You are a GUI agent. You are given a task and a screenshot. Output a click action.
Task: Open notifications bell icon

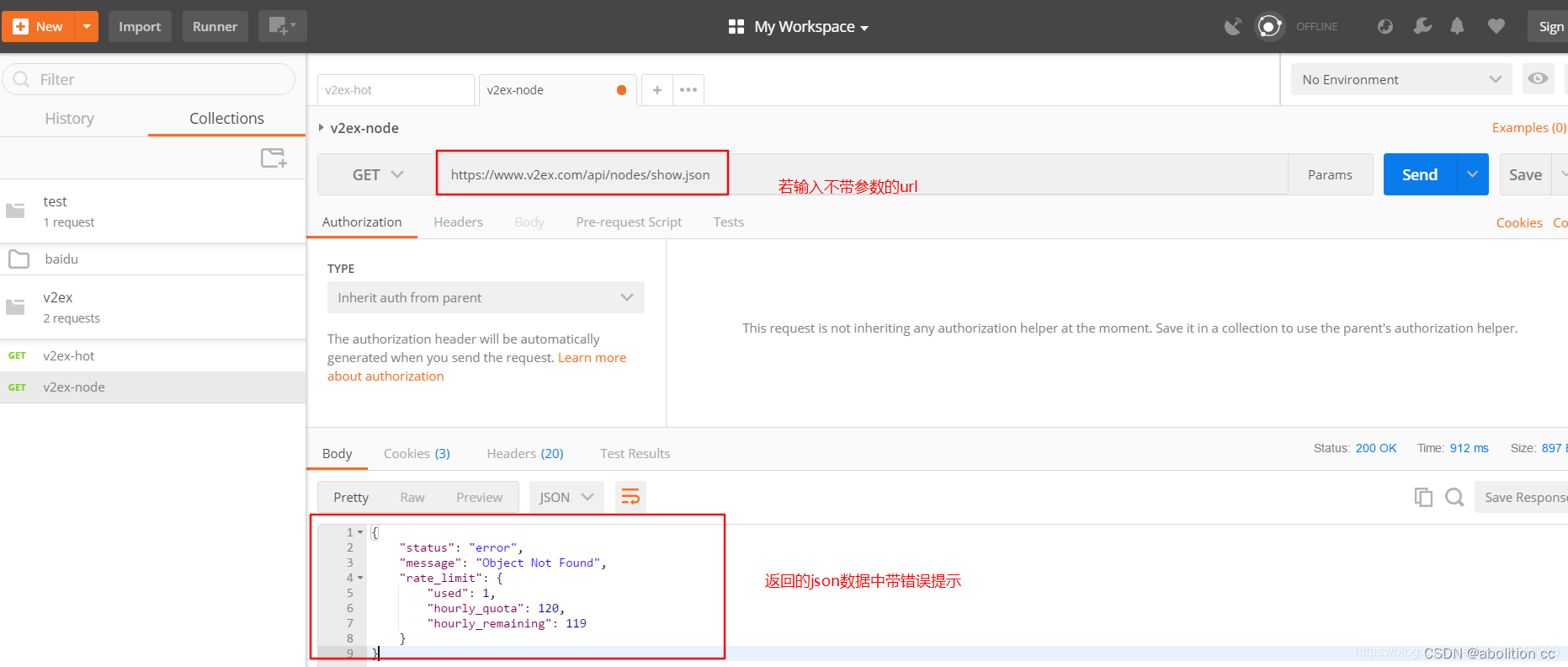point(1457,26)
